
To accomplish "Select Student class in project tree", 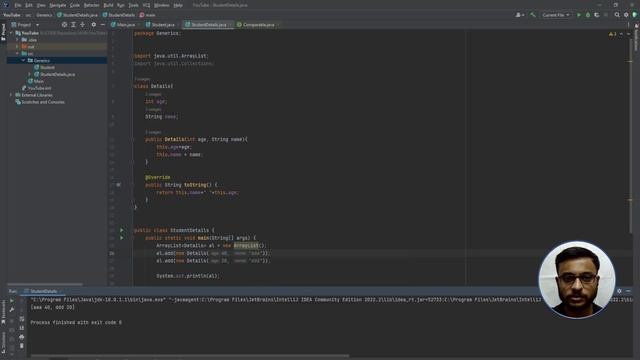I will click(44, 67).
